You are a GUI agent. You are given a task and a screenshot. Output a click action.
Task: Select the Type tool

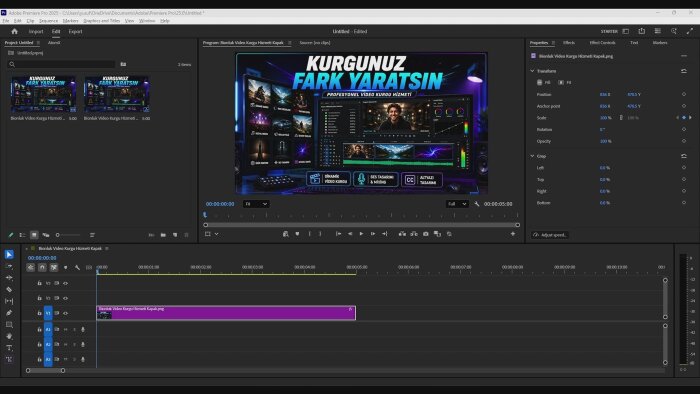coord(9,348)
